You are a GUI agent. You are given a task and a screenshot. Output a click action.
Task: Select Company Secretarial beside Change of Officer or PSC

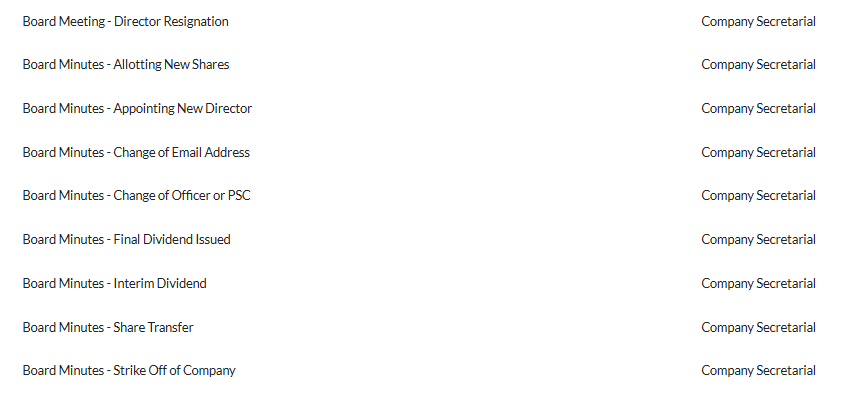pos(758,196)
